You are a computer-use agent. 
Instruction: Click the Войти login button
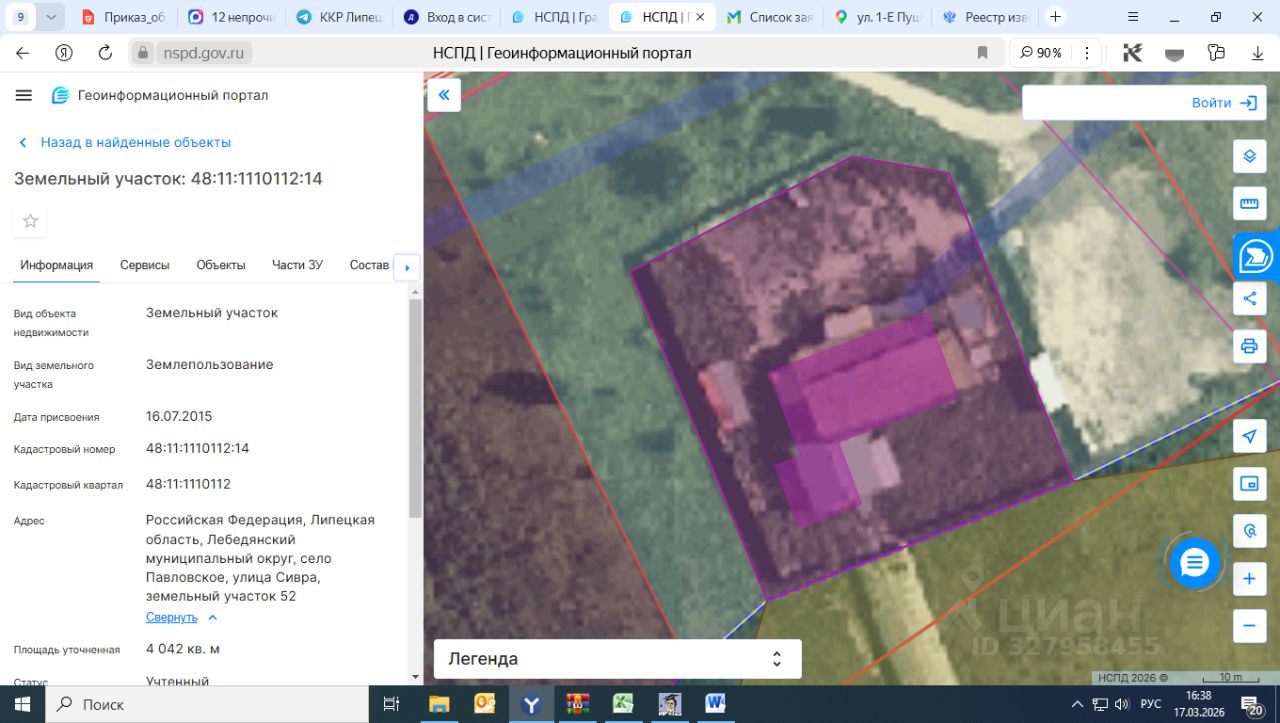[x=1224, y=103]
